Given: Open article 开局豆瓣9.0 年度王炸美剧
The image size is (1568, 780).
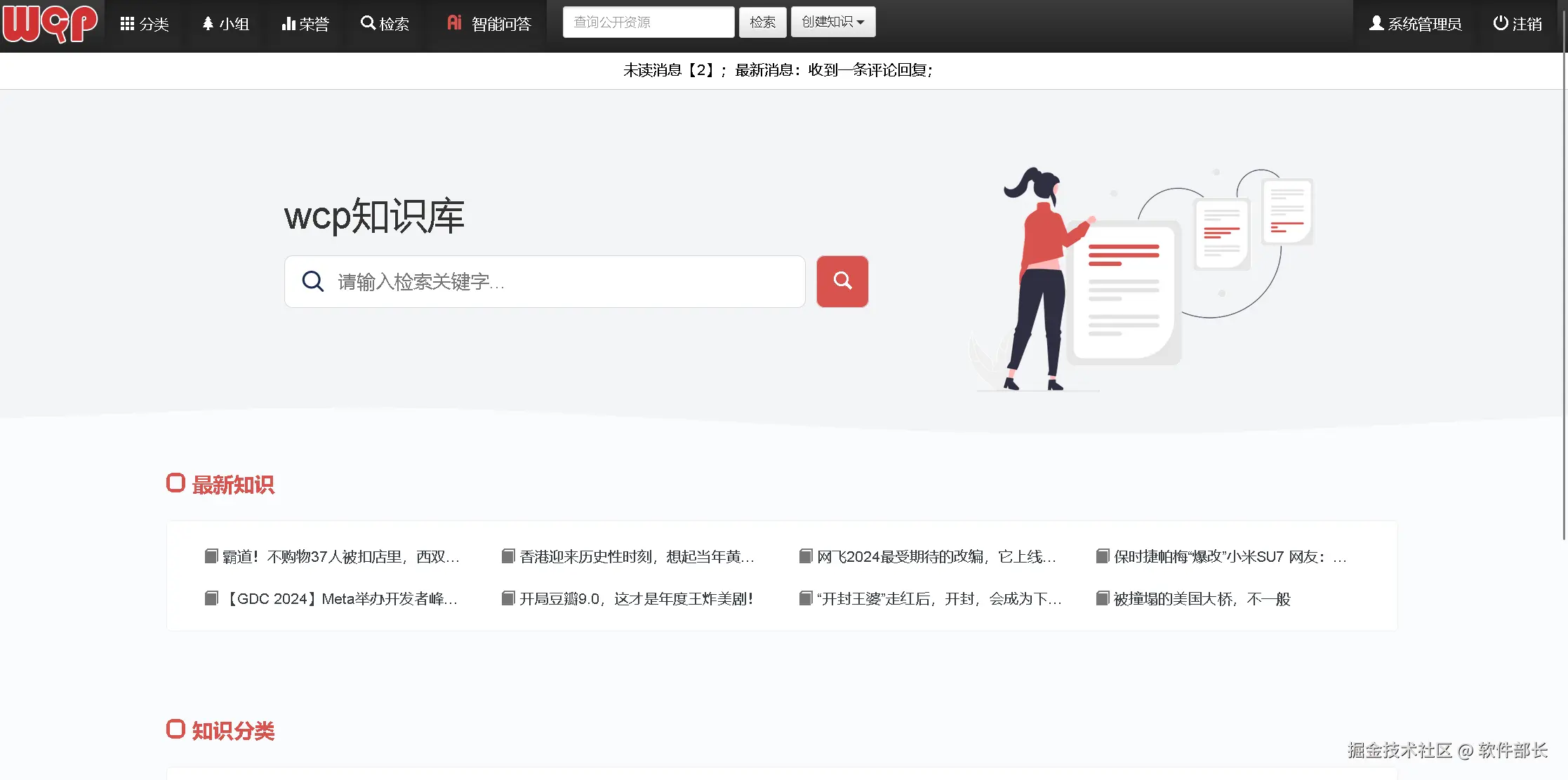Looking at the screenshot, I should pos(636,599).
